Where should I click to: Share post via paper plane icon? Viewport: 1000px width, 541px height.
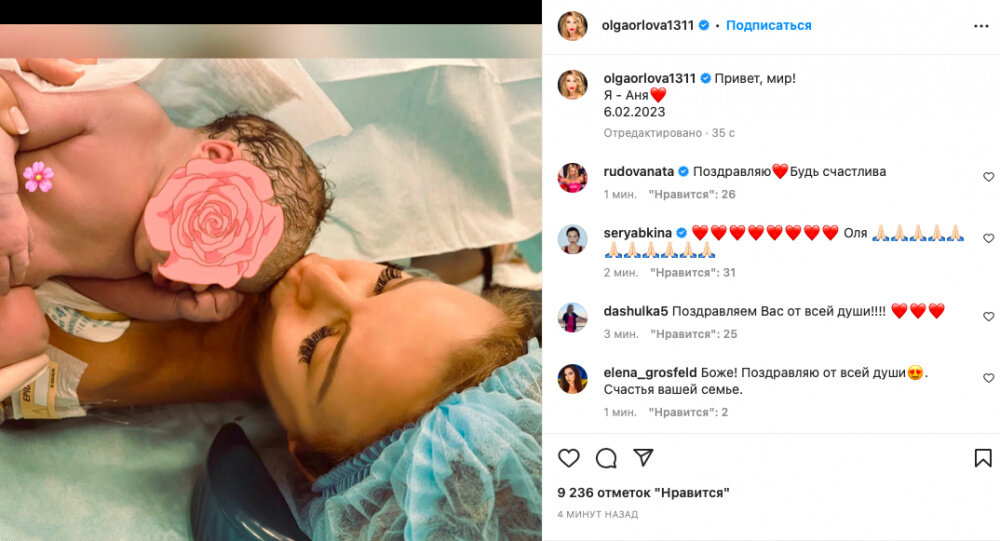pos(643,457)
